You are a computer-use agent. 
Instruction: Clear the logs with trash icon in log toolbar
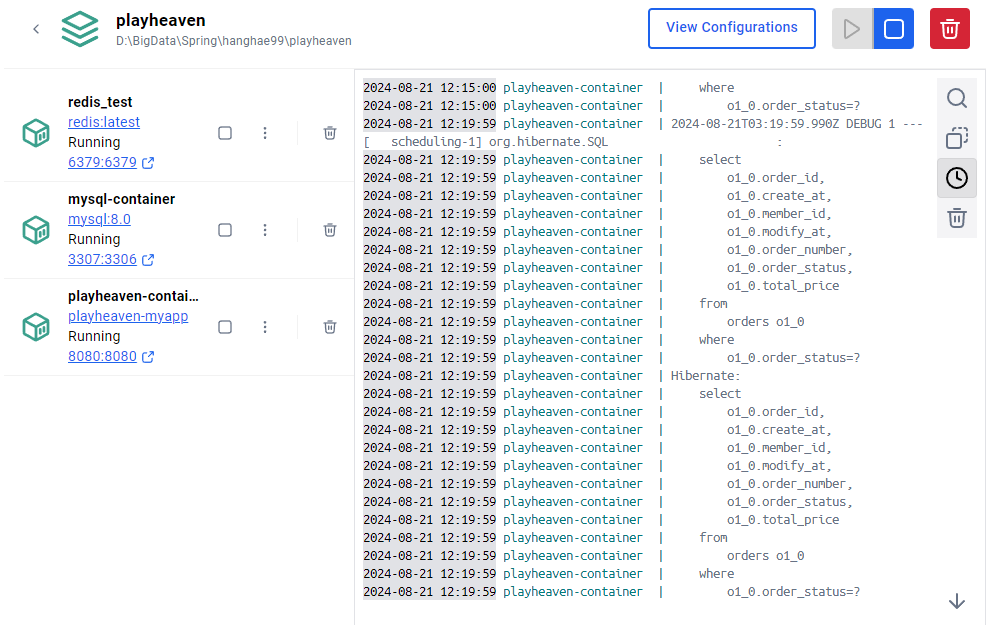click(x=957, y=218)
